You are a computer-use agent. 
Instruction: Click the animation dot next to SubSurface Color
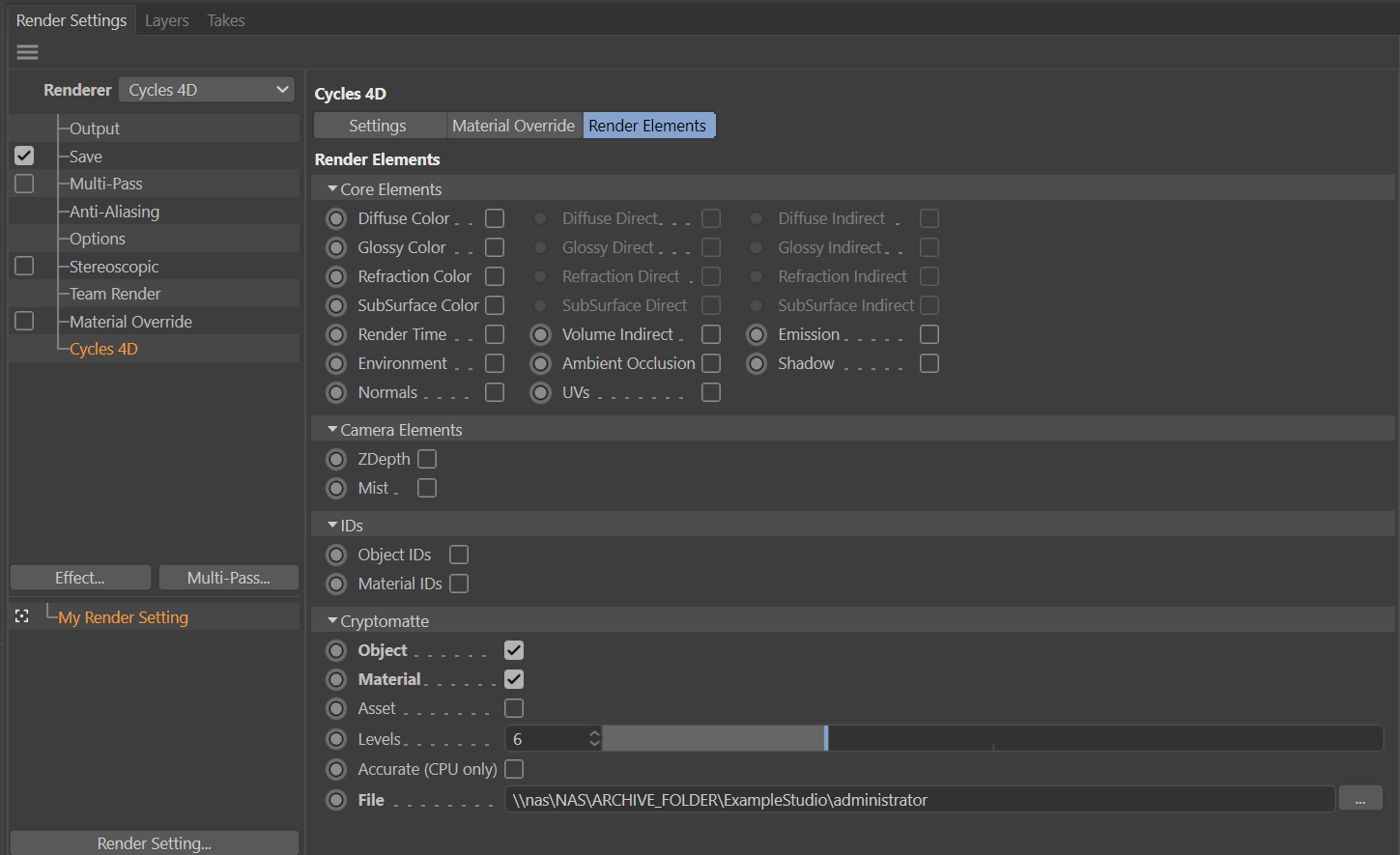point(336,305)
